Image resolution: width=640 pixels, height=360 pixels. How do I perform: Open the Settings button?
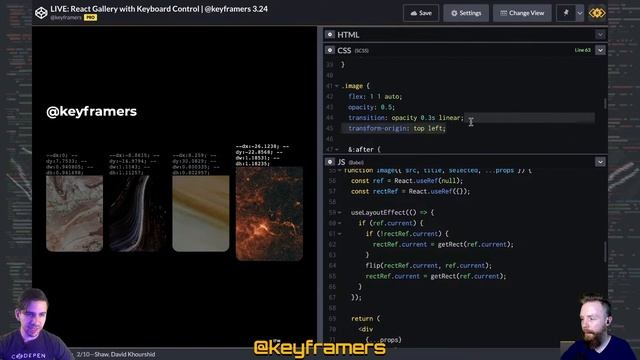coord(466,13)
